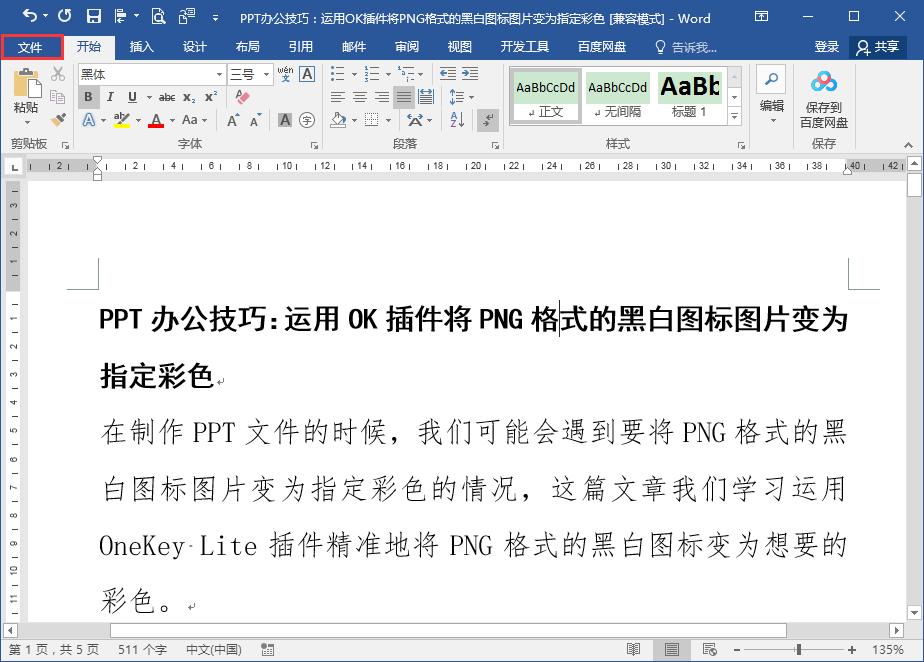Viewport: 924px width, 662px height.
Task: Apply yellow text highlight color
Action: [122, 120]
